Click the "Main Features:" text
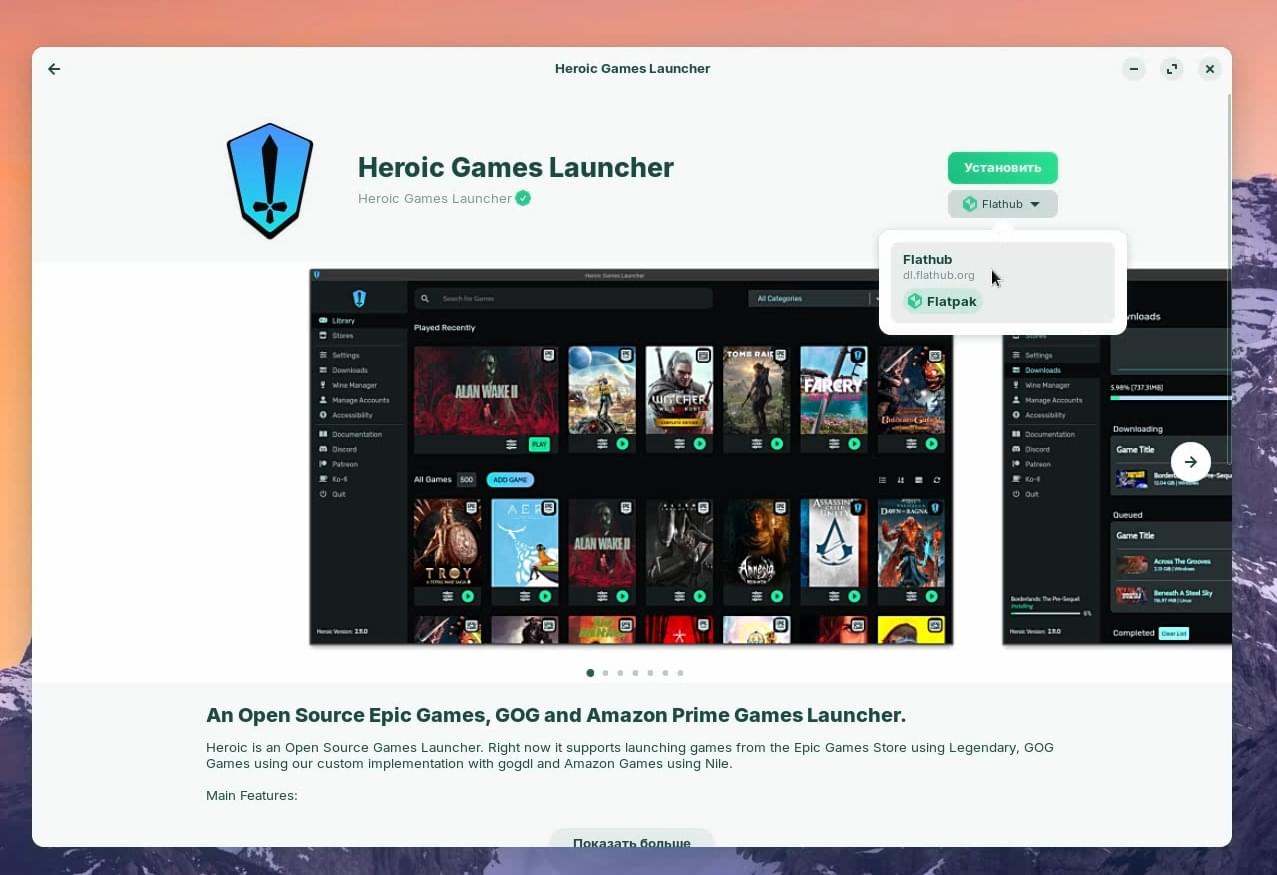 click(252, 796)
